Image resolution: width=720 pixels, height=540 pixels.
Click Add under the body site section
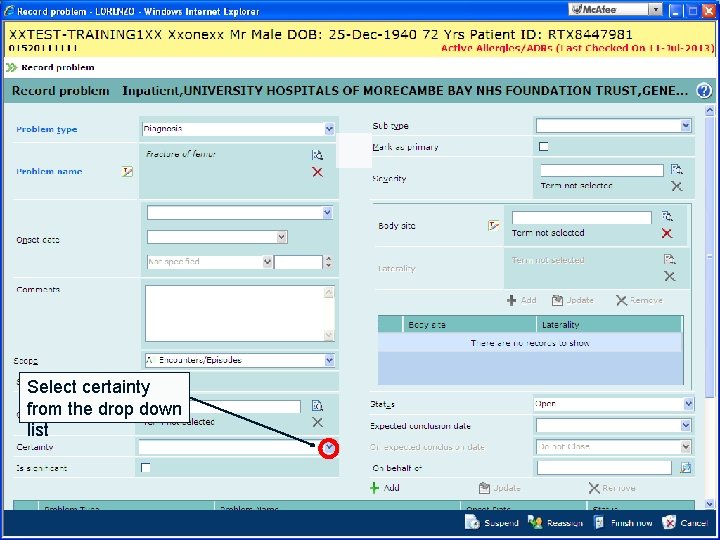(522, 300)
